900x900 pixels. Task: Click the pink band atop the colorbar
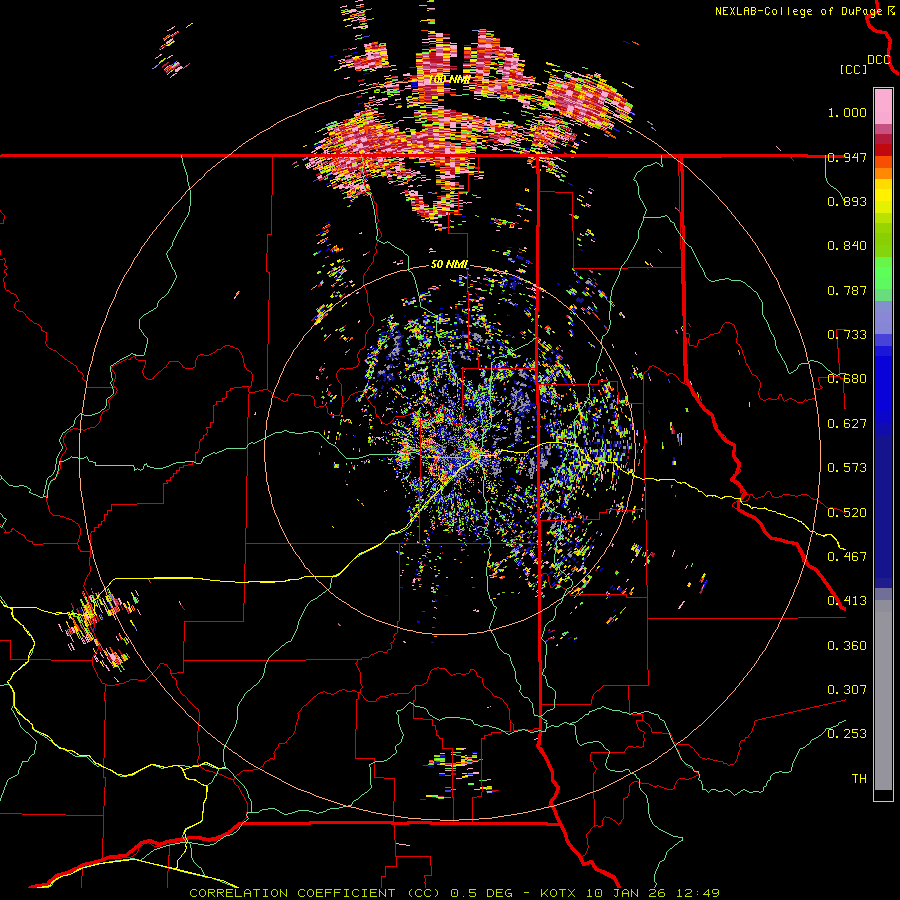(x=883, y=106)
